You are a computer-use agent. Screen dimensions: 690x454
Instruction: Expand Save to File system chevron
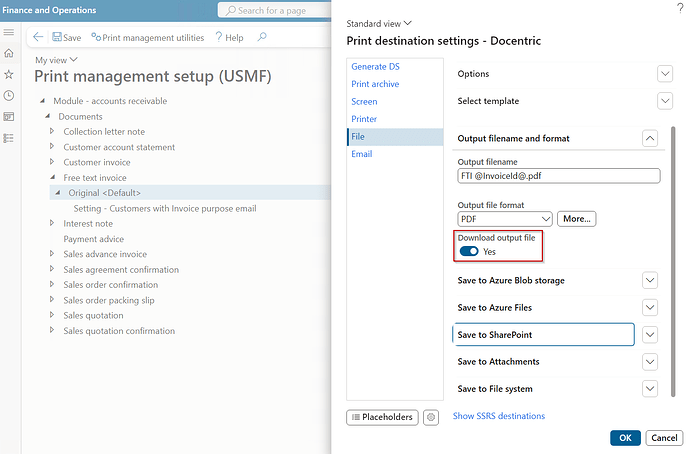(x=650, y=388)
